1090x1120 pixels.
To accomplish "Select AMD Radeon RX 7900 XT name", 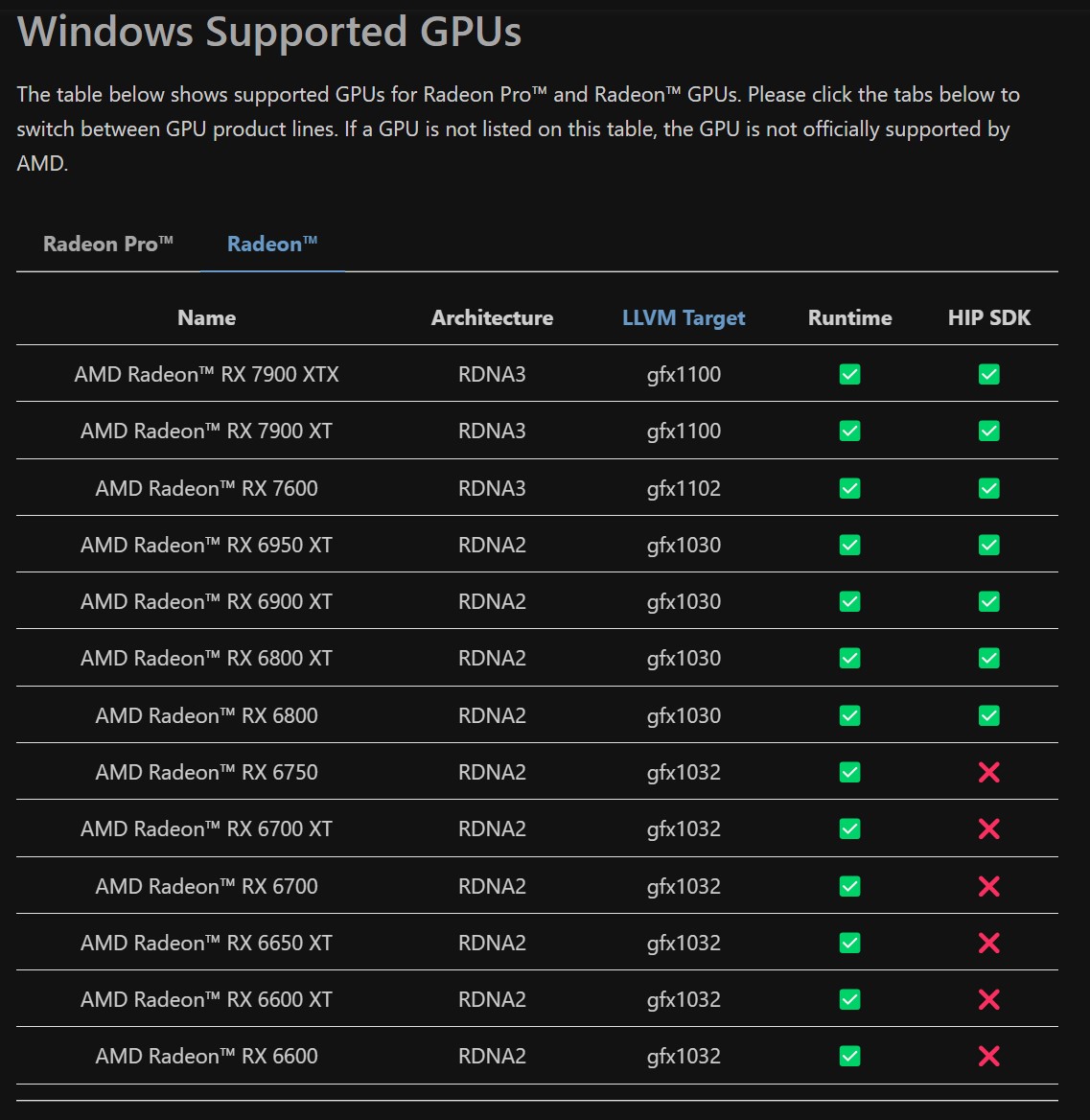I will [206, 431].
